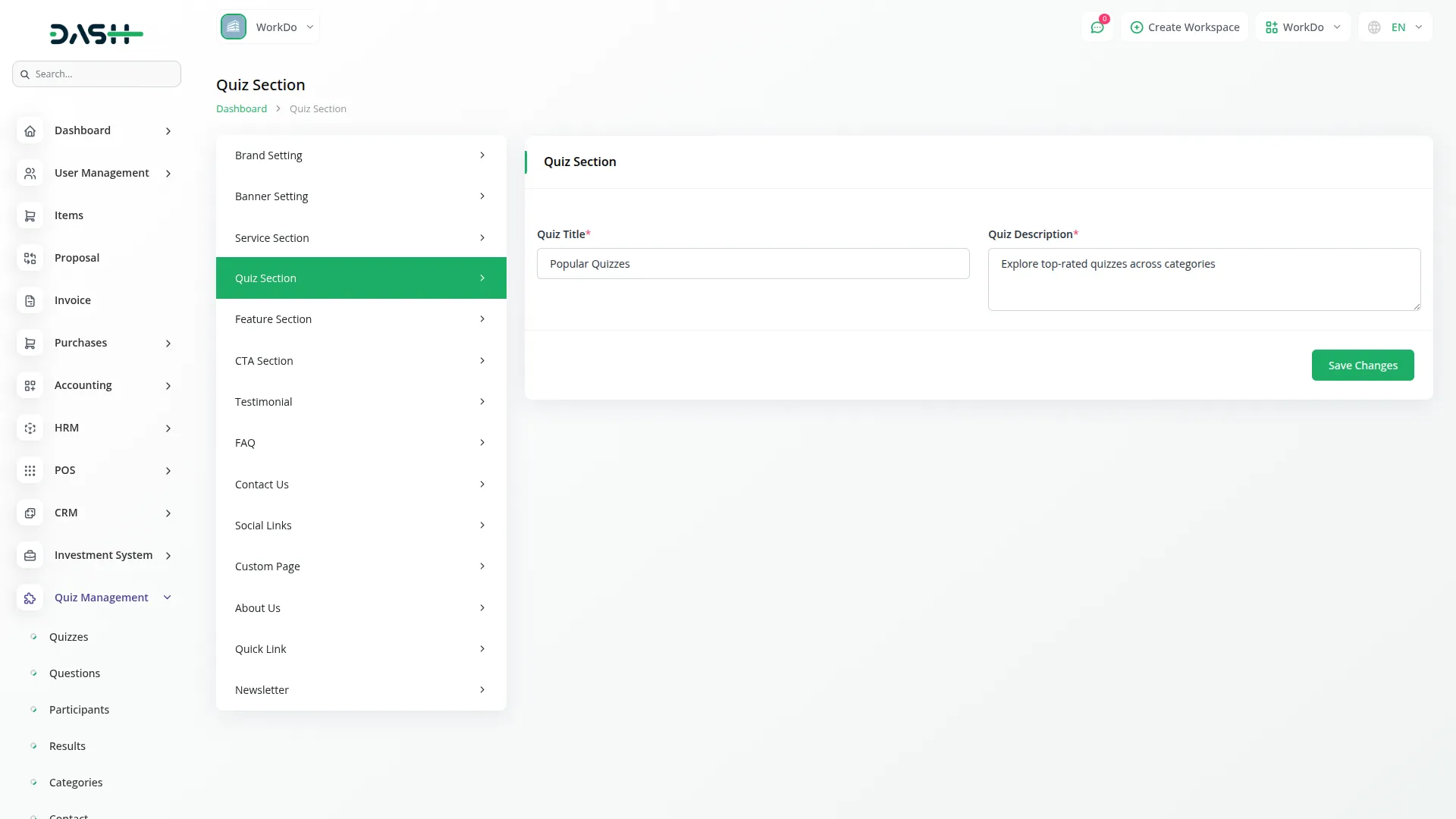The height and width of the screenshot is (819, 1456).
Task: Click the HRM sidebar icon
Action: click(30, 428)
